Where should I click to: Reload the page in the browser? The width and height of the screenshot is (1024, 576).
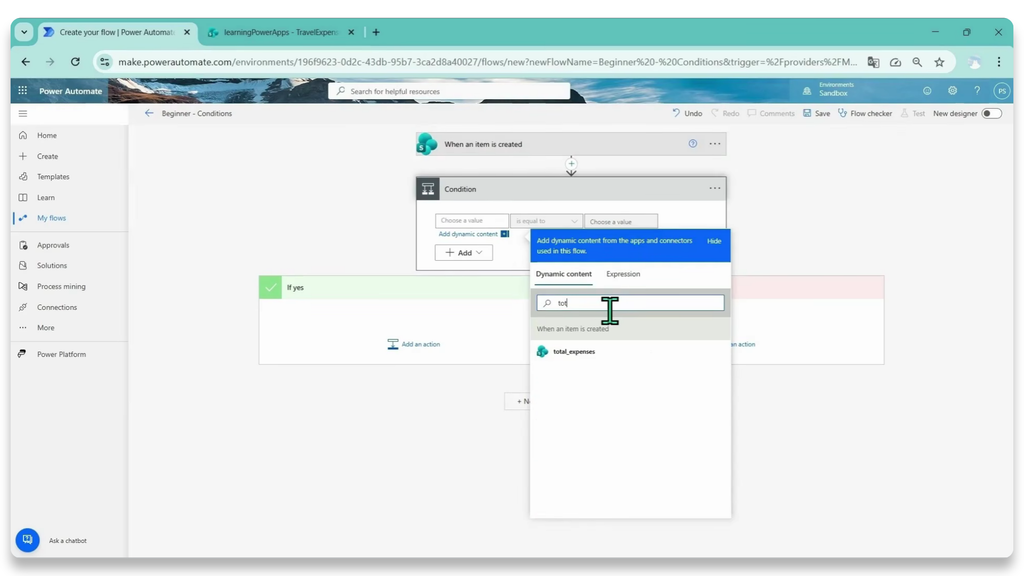point(75,61)
